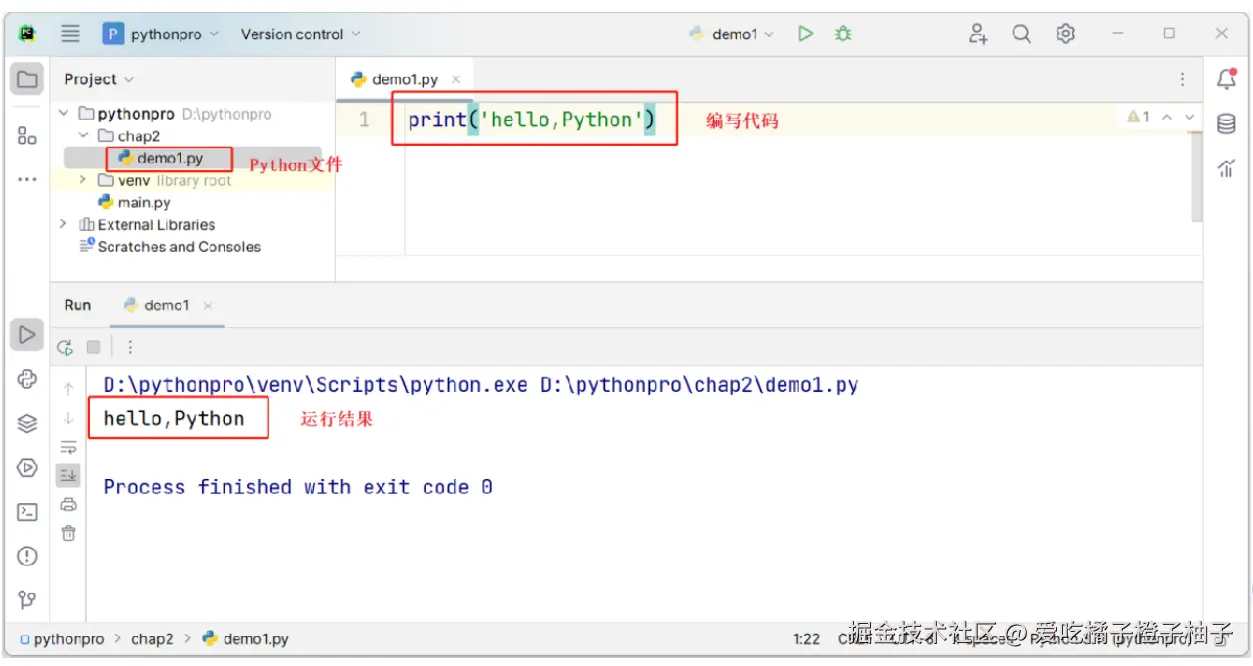Screen dimensions: 1253x666
Task: Click the 'hello,Python' console output
Action: pos(174,418)
